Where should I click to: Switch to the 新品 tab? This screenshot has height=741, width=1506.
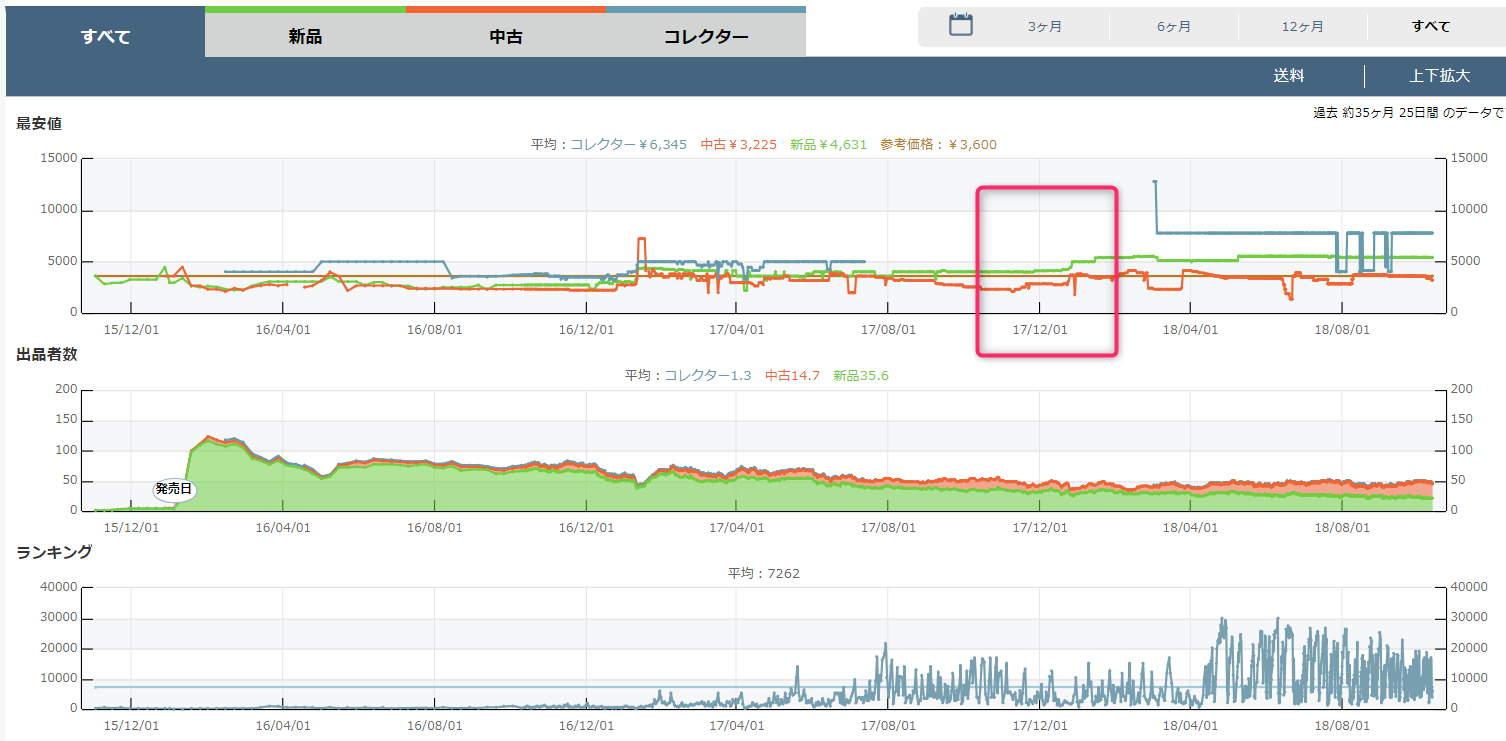(305, 37)
